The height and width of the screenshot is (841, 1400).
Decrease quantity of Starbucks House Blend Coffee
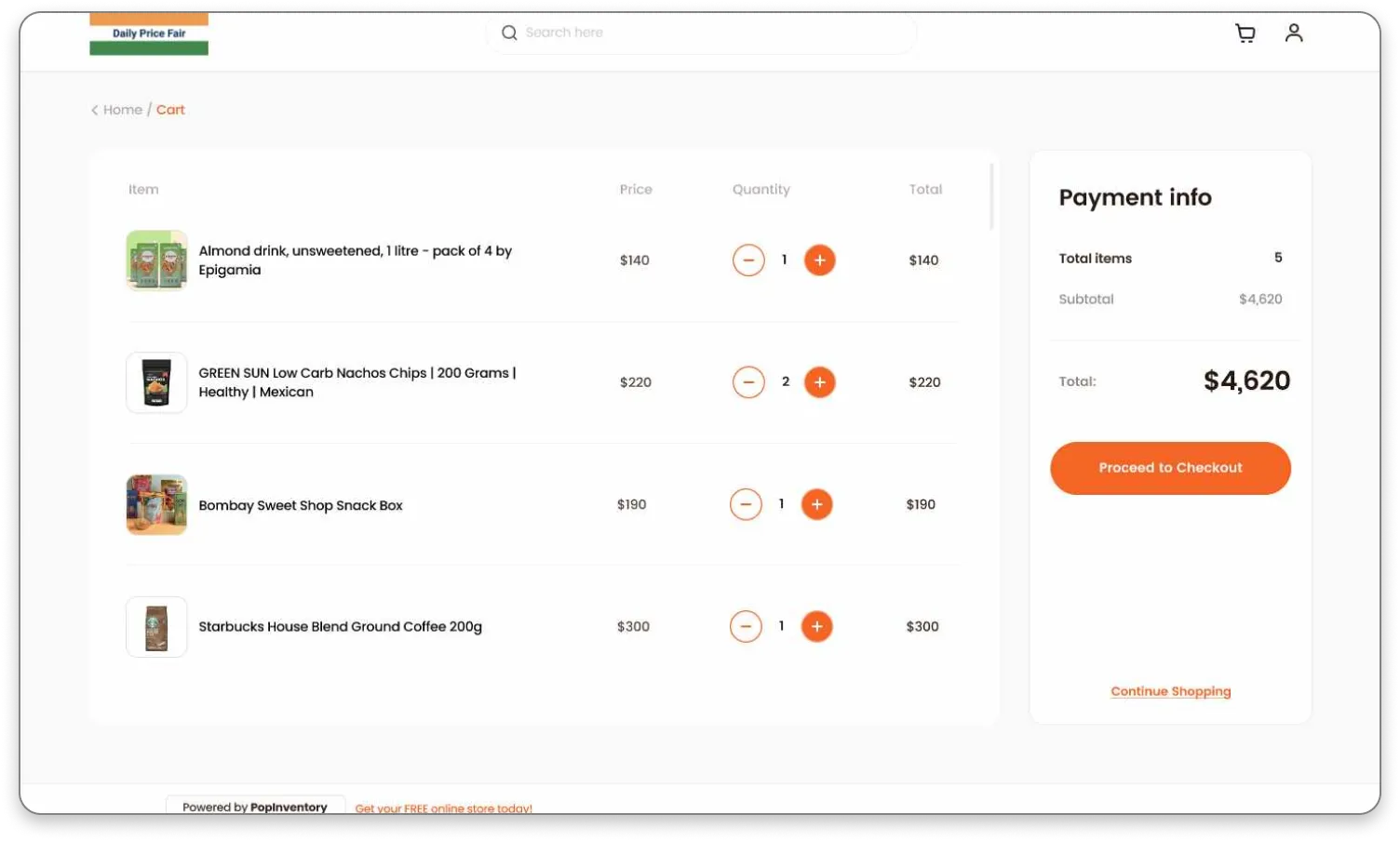point(746,626)
